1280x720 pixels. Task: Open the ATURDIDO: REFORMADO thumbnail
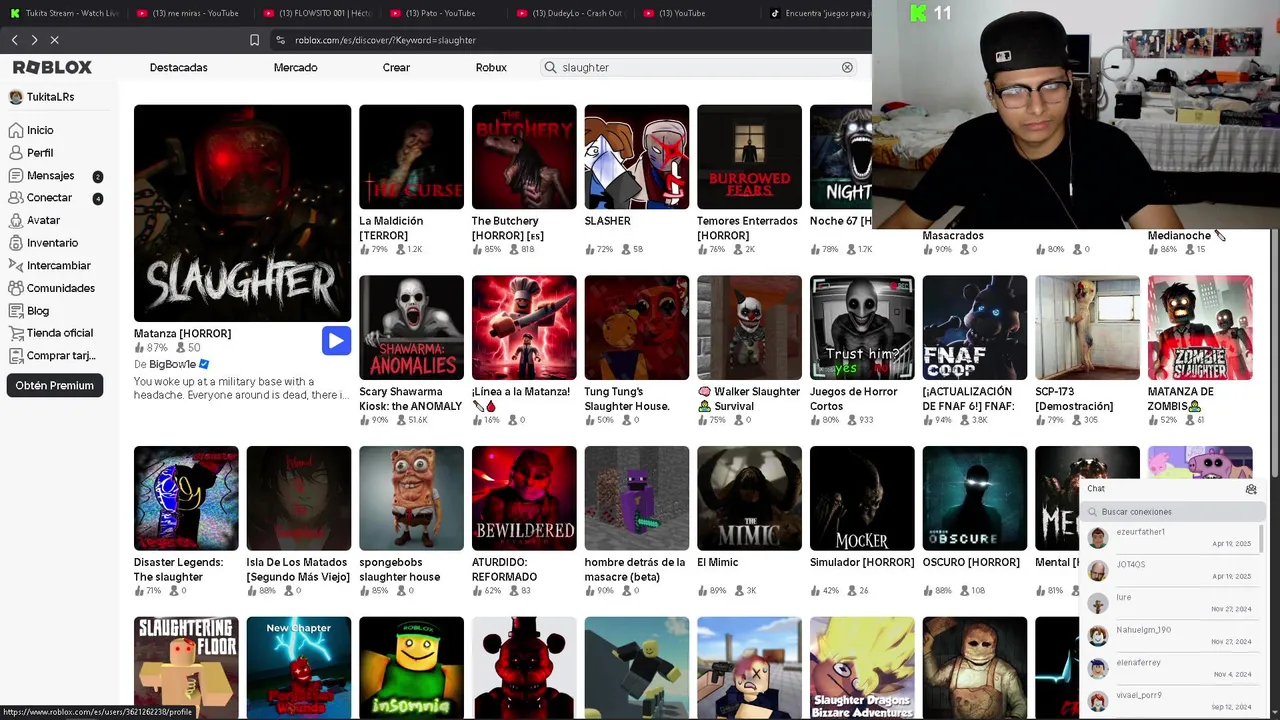click(524, 498)
